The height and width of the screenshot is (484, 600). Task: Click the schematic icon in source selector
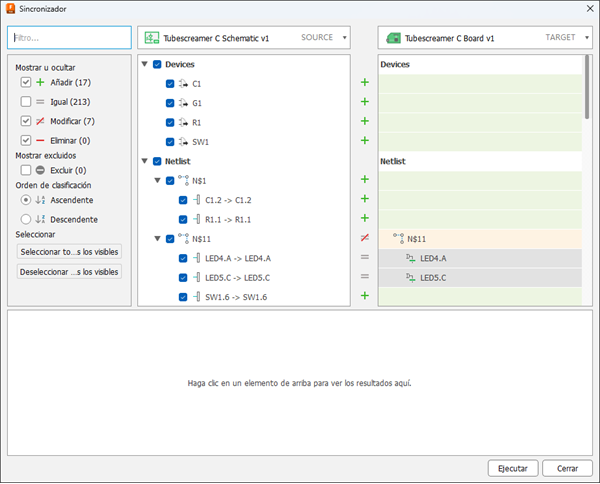pyautogui.click(x=152, y=38)
